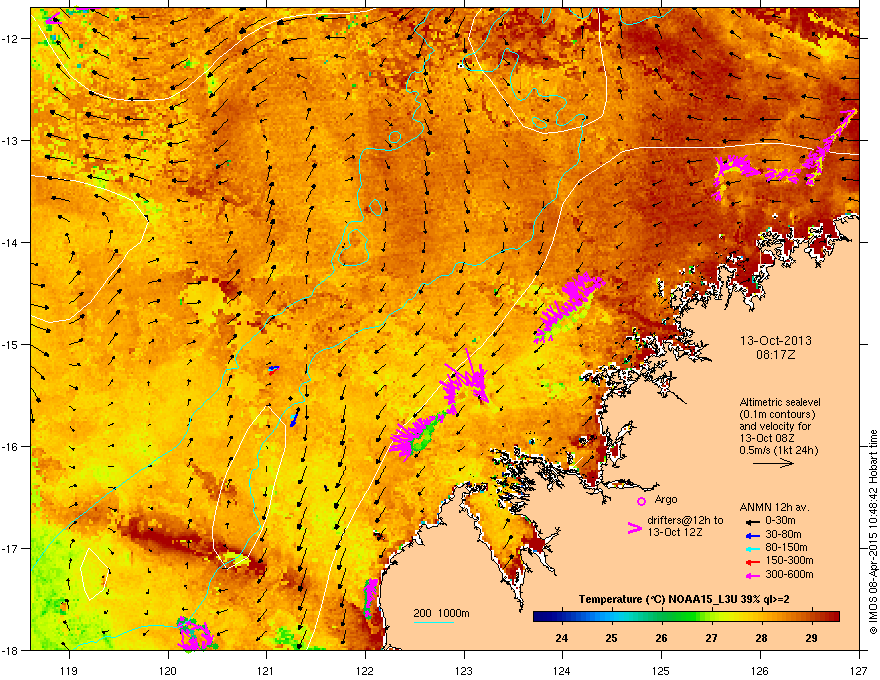
Task: Click the 'Argo' legend label
Action: (x=666, y=499)
